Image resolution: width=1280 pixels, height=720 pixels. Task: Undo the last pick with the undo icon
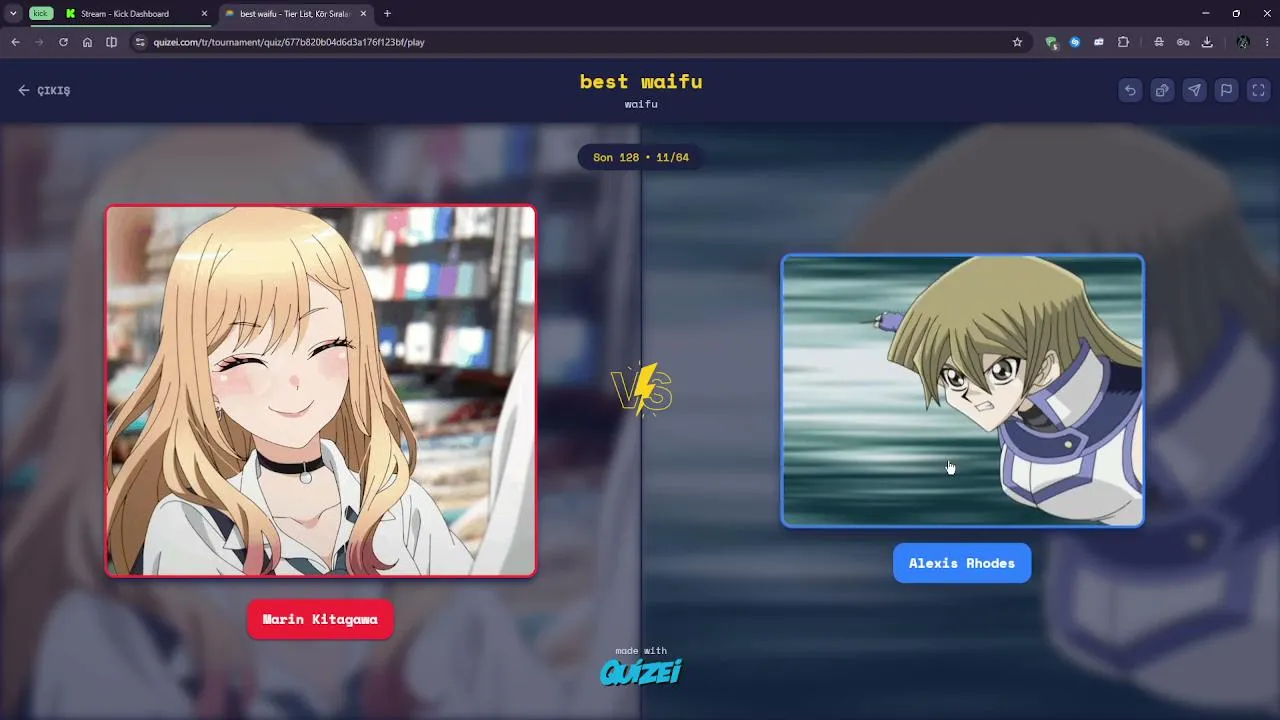point(1130,90)
